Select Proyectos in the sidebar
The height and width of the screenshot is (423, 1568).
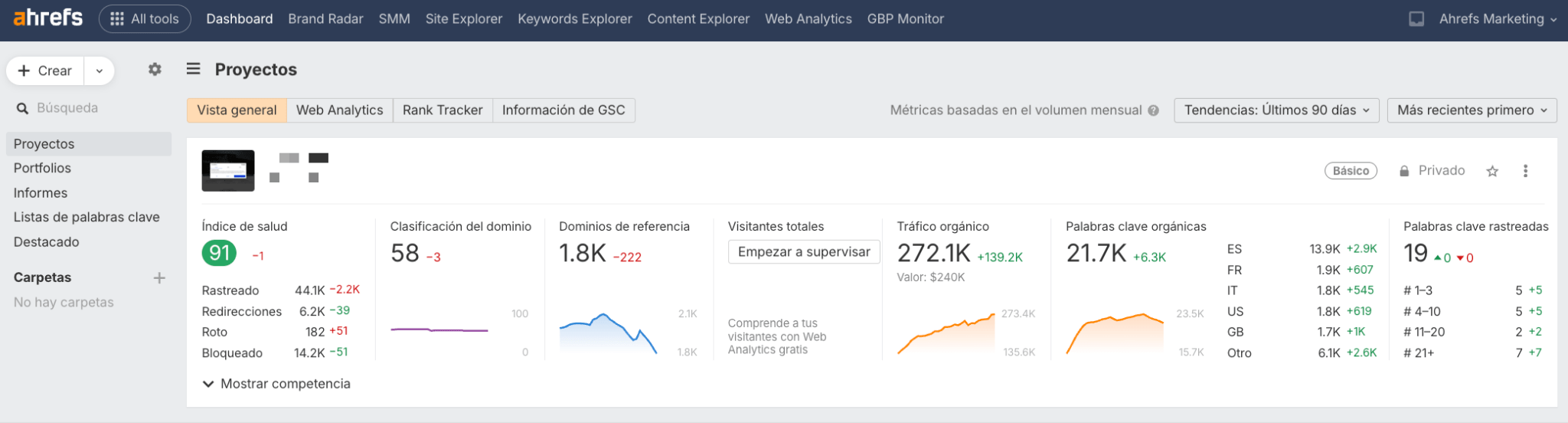pyautogui.click(x=89, y=144)
